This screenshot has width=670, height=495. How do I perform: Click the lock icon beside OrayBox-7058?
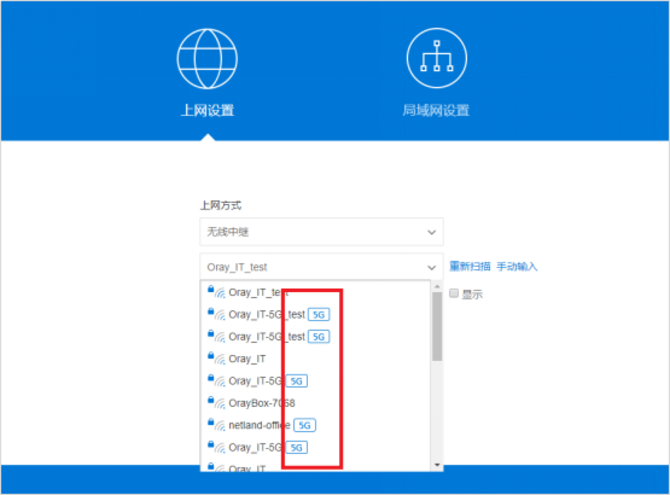[x=211, y=400]
